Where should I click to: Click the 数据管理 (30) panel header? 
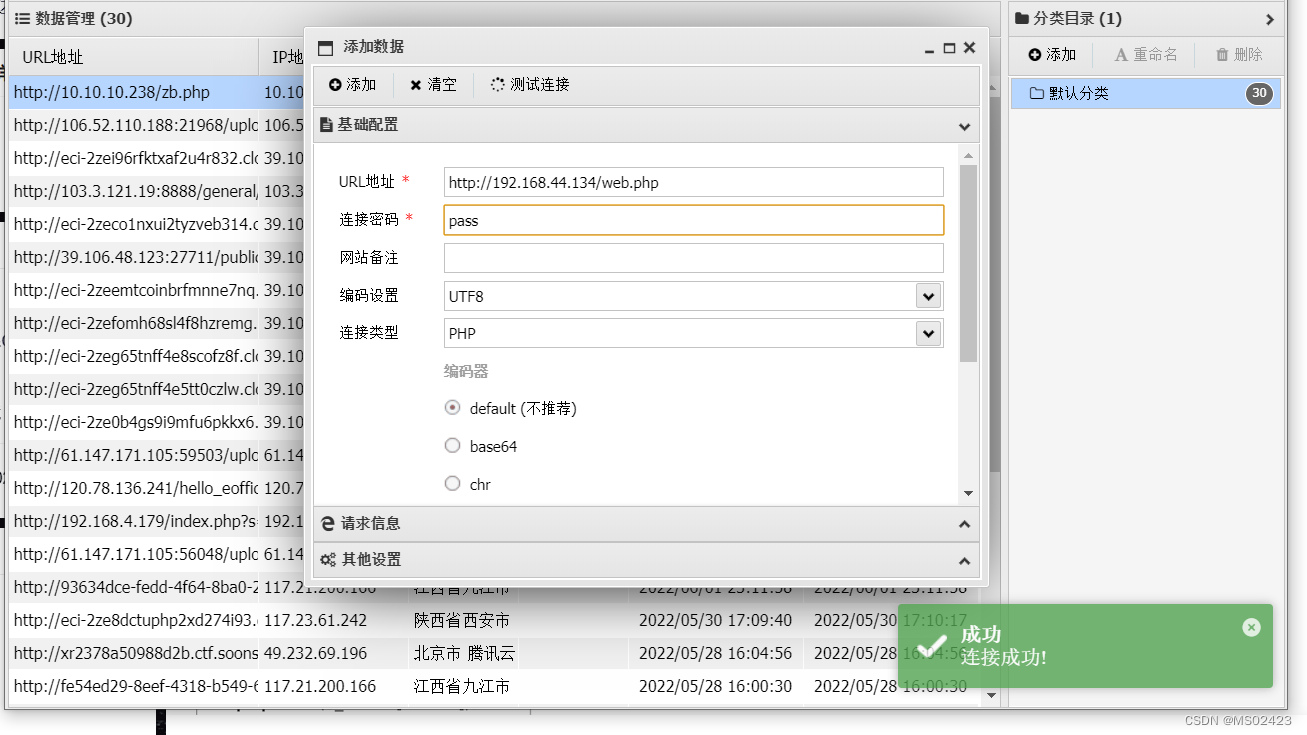[x=502, y=18]
